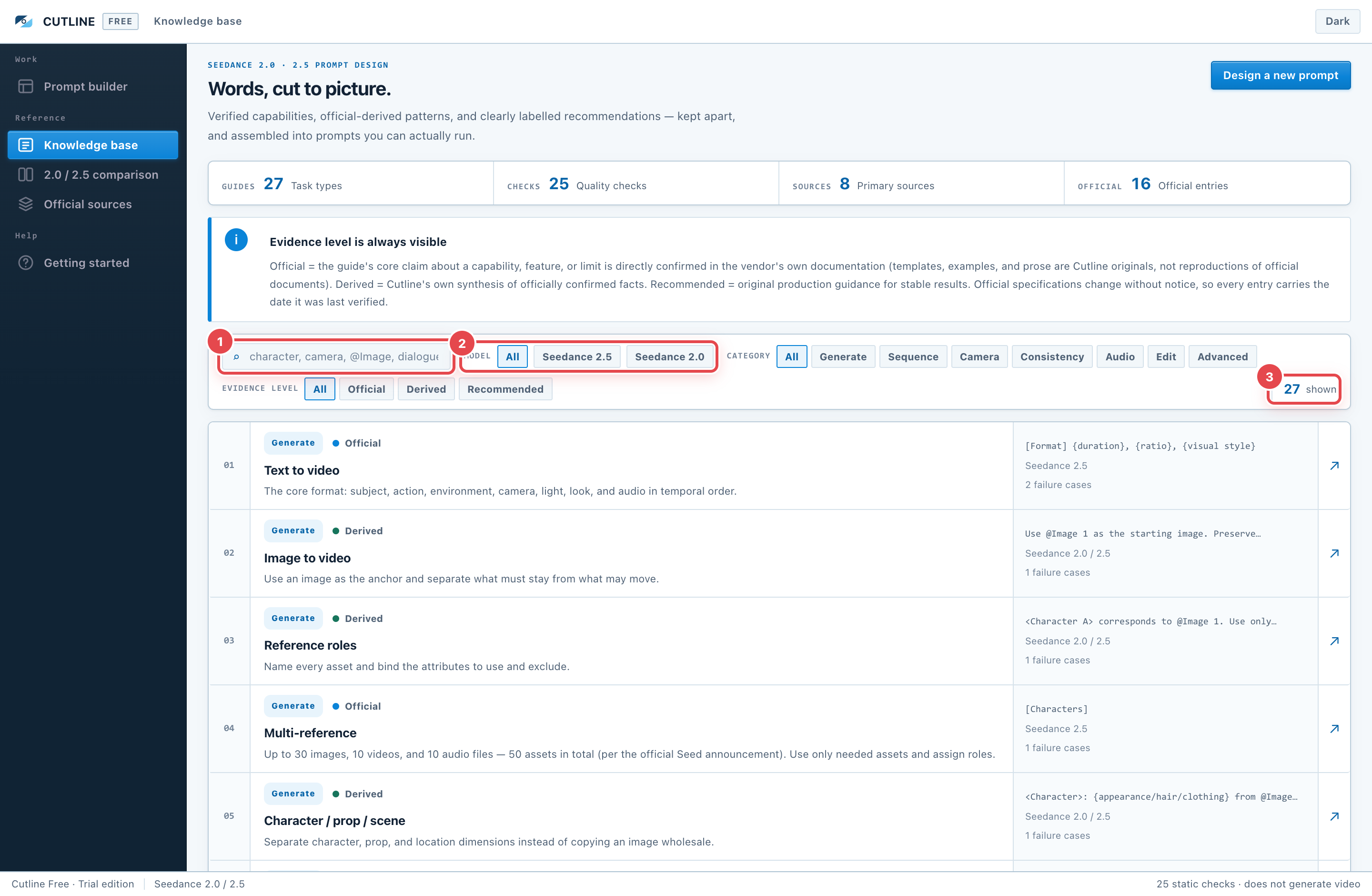The height and width of the screenshot is (896, 1372).
Task: Open the Character / prop / scene title
Action: click(334, 821)
